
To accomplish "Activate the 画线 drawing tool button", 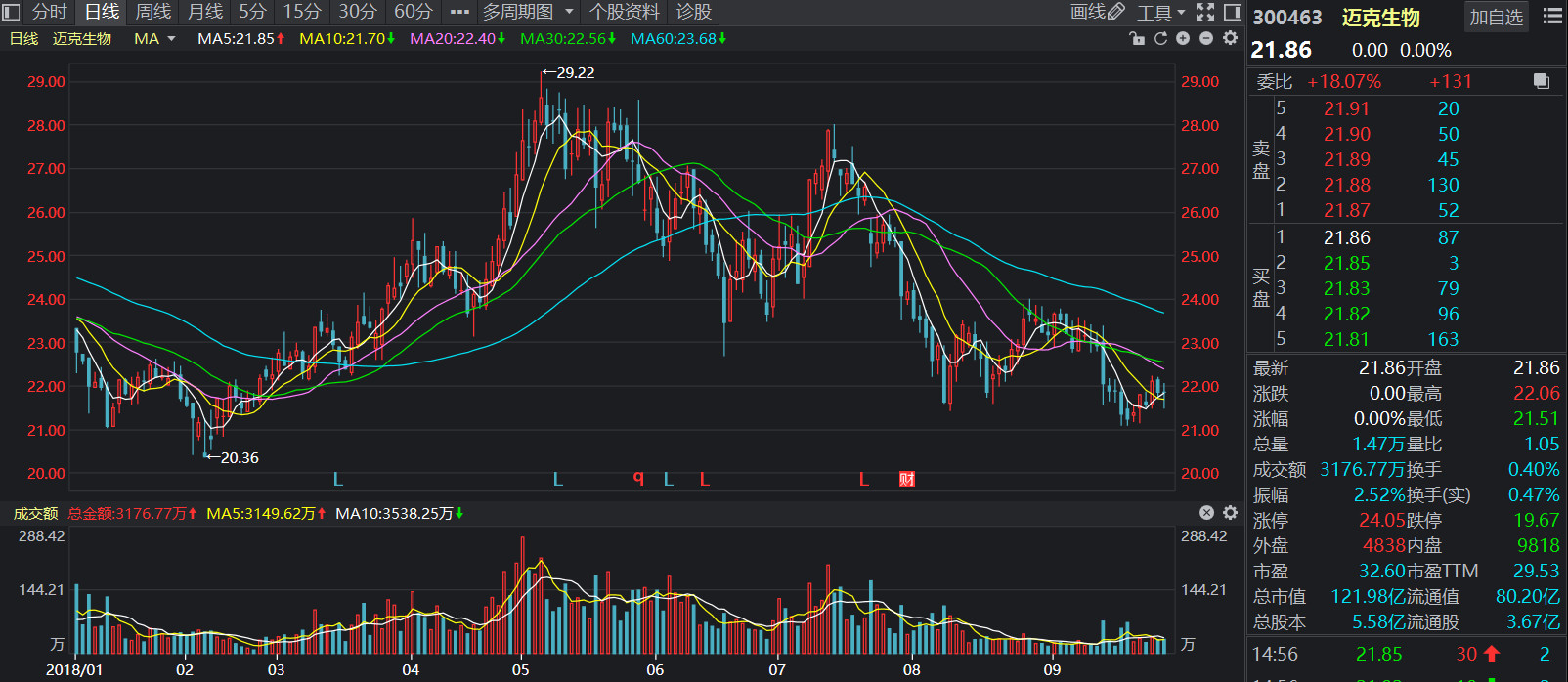I will point(1098,12).
